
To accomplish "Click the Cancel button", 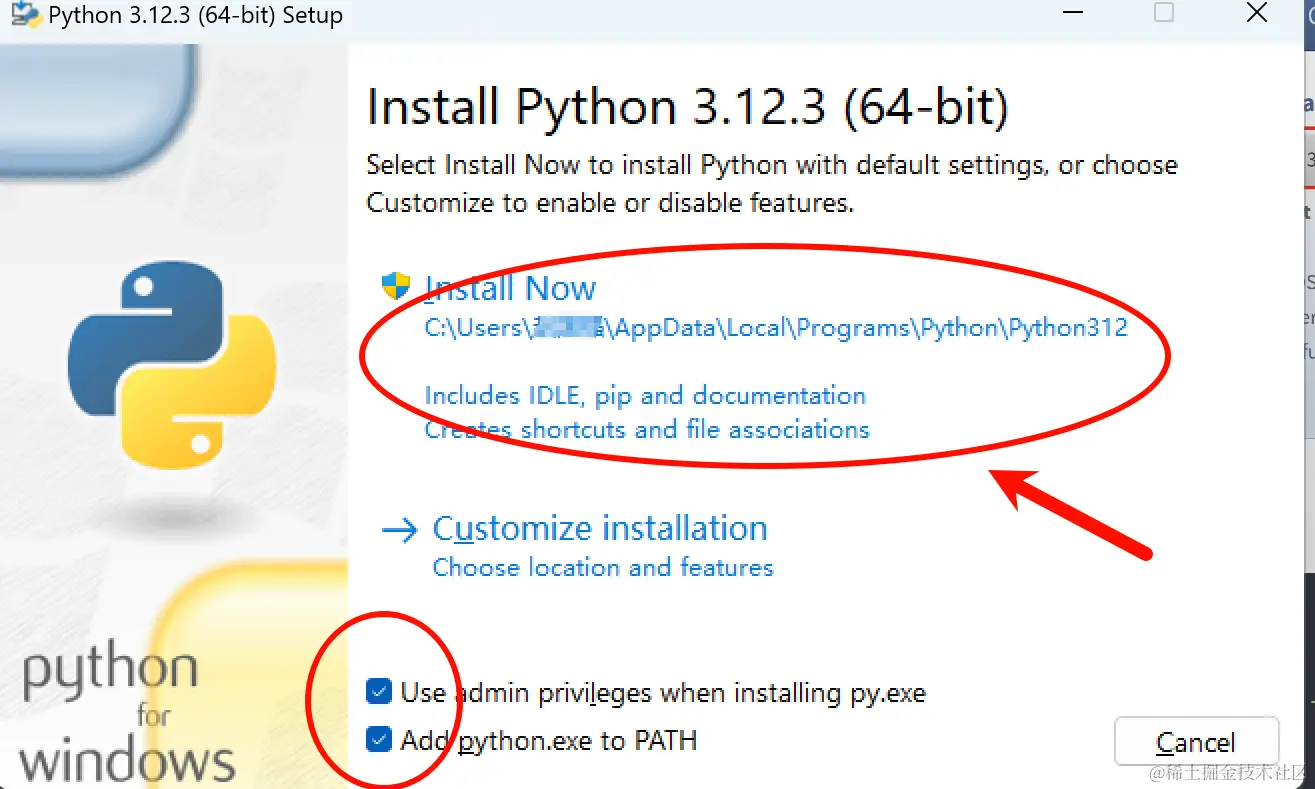I will click(1196, 743).
